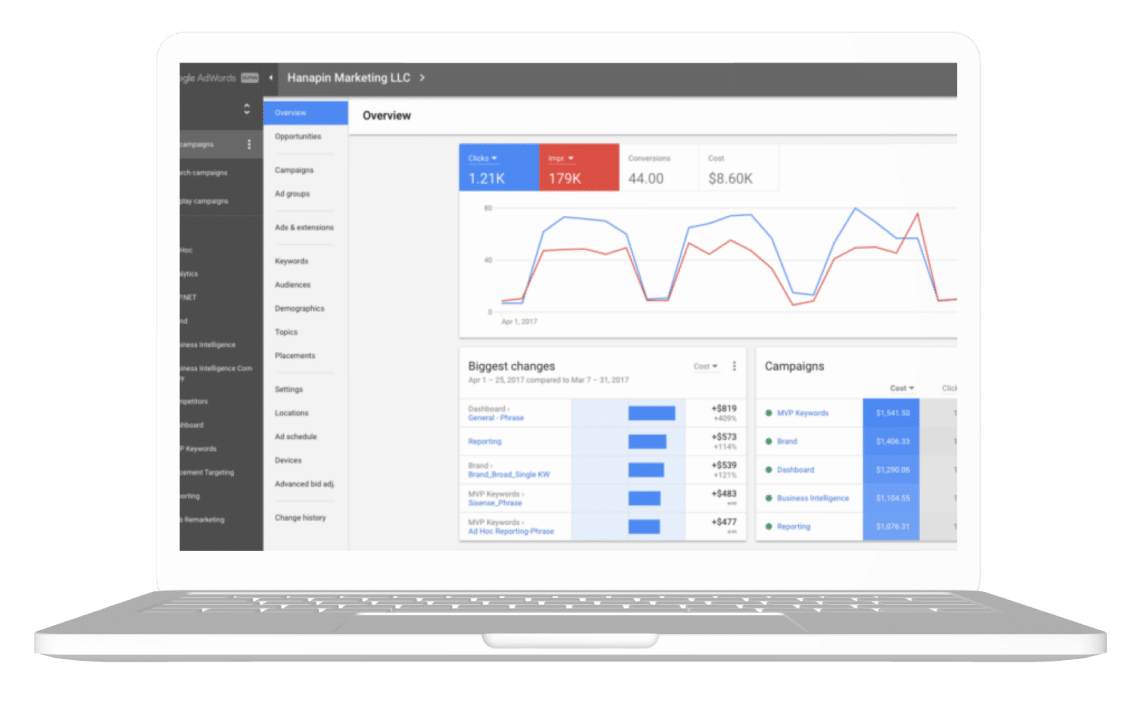Click Hanapin Marketing LLC account name
This screenshot has height=704, width=1140.
[348, 78]
